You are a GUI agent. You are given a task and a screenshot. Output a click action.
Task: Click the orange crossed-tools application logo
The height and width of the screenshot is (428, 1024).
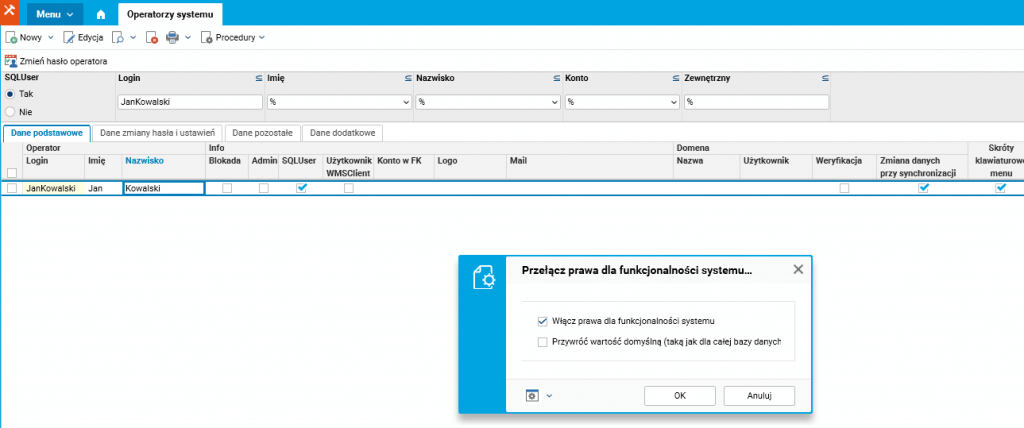[10, 12]
